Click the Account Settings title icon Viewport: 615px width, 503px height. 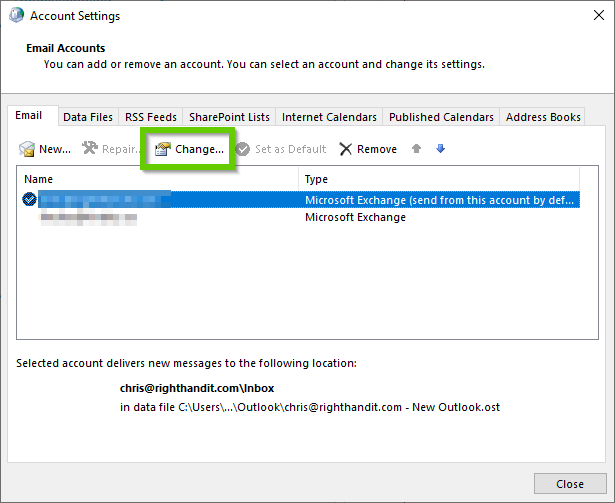[x=16, y=16]
